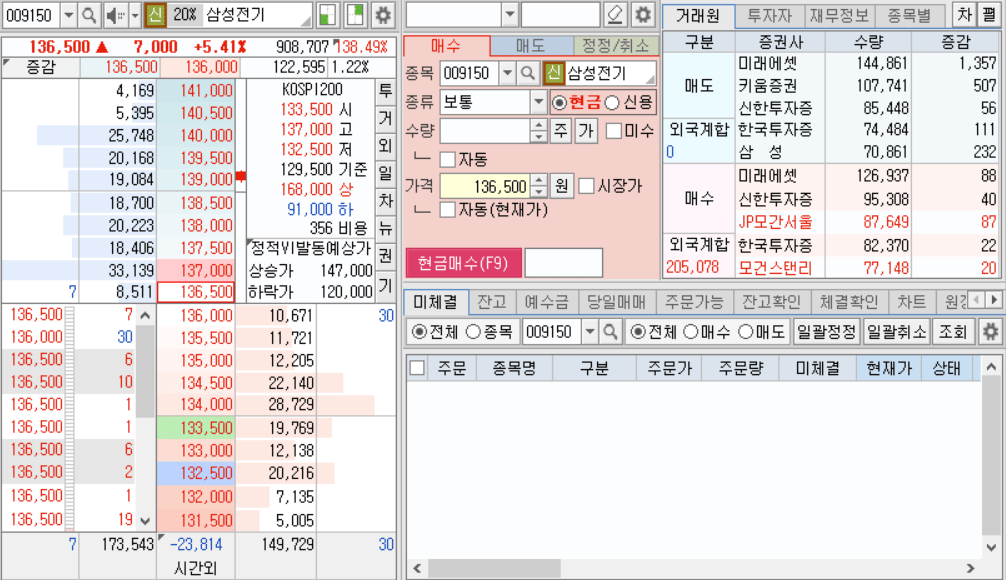Click the 차 side button on order book
The image size is (1006, 580).
(x=385, y=200)
